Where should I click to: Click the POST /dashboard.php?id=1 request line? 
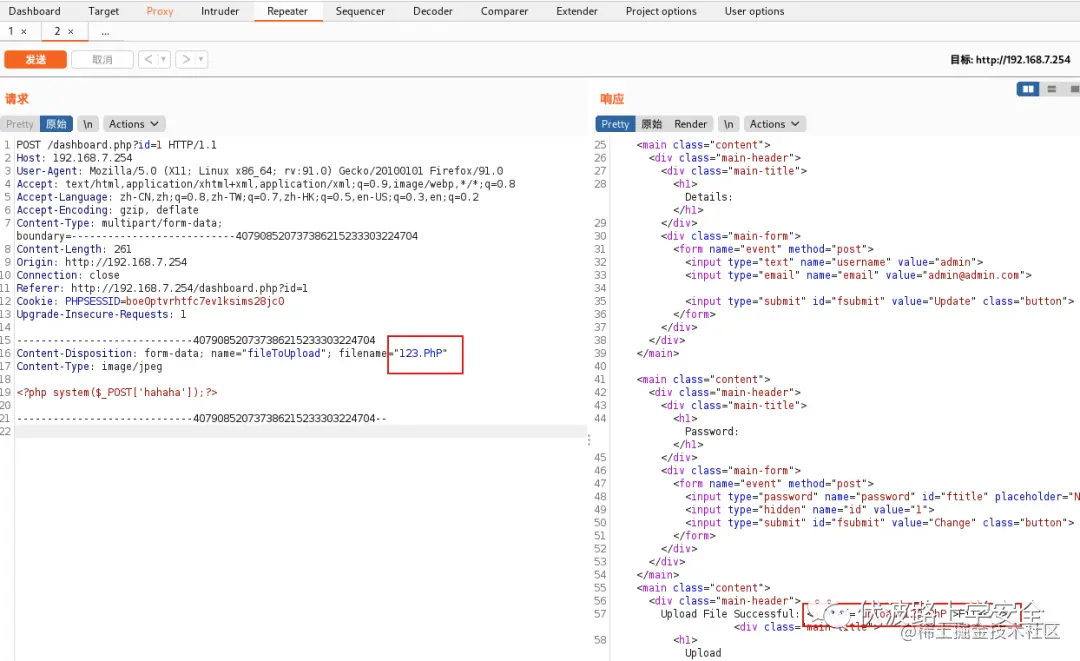click(x=116, y=145)
